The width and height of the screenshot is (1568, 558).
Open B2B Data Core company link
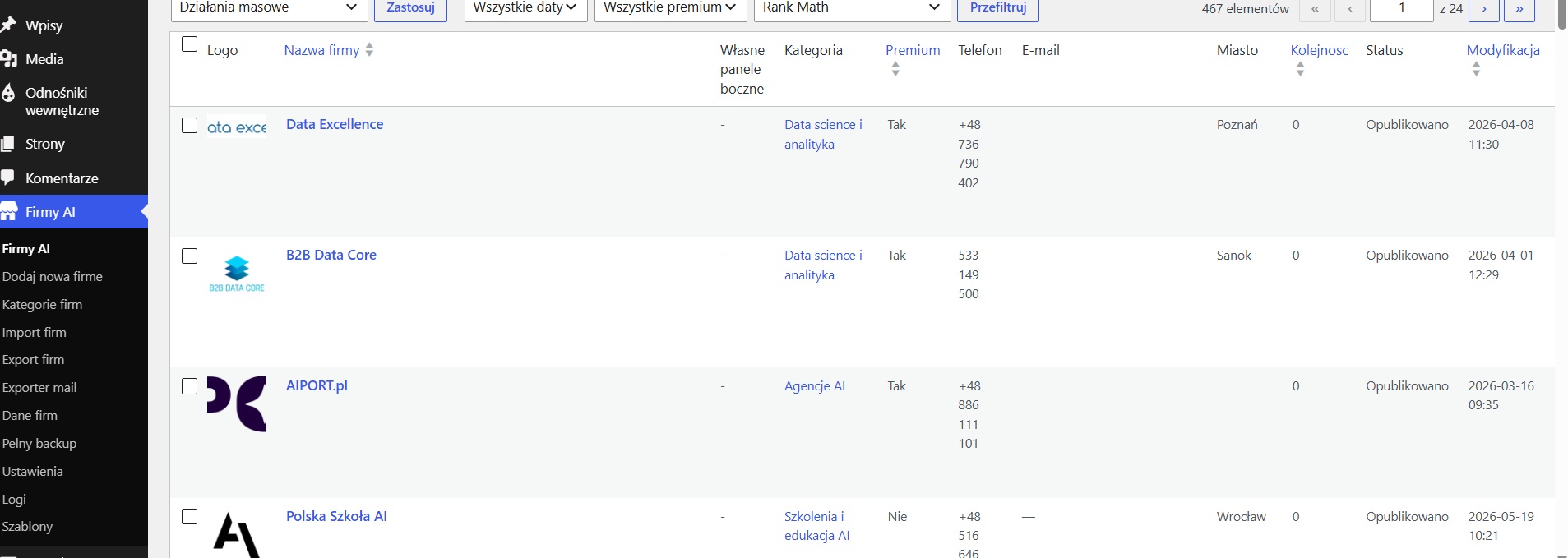coord(331,255)
